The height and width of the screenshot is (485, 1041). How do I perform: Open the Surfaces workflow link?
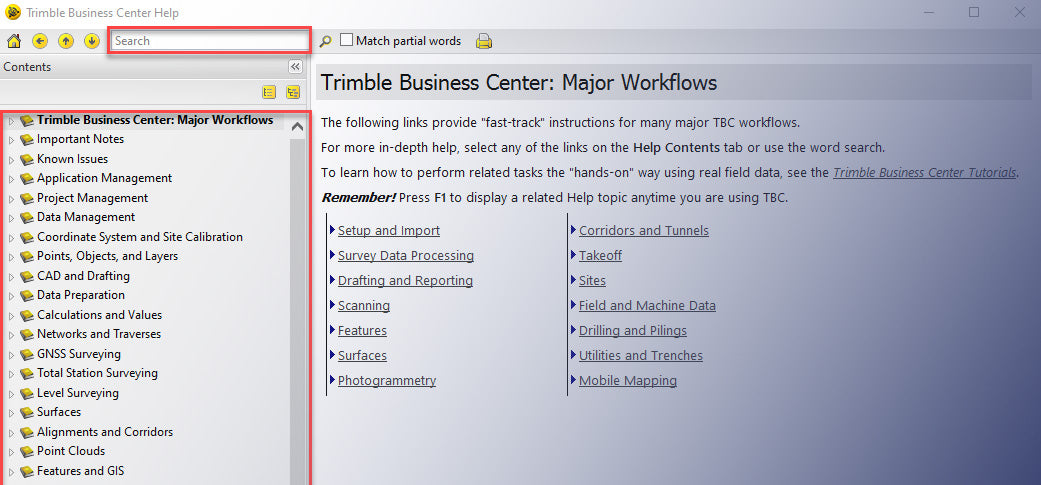(362, 356)
